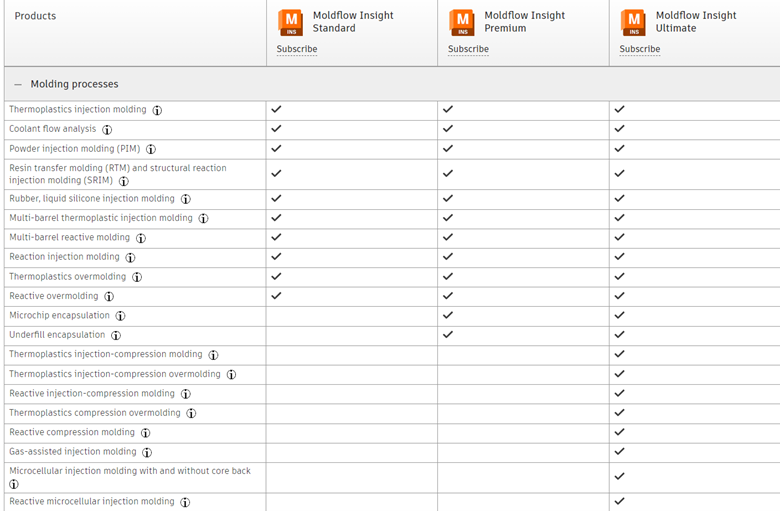Click info icon for Multi-barrel reactive molding
Image resolution: width=780 pixels, height=511 pixels.
click(x=141, y=238)
